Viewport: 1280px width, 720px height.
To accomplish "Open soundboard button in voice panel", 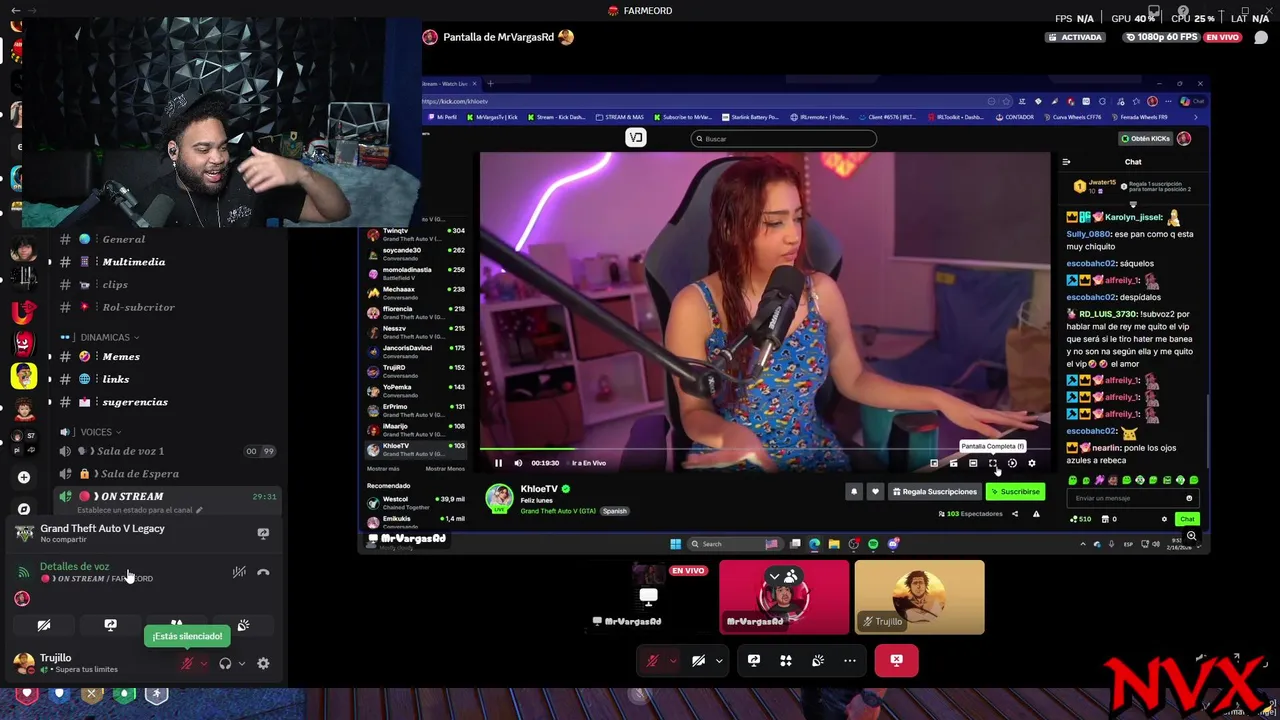I will pos(243,625).
